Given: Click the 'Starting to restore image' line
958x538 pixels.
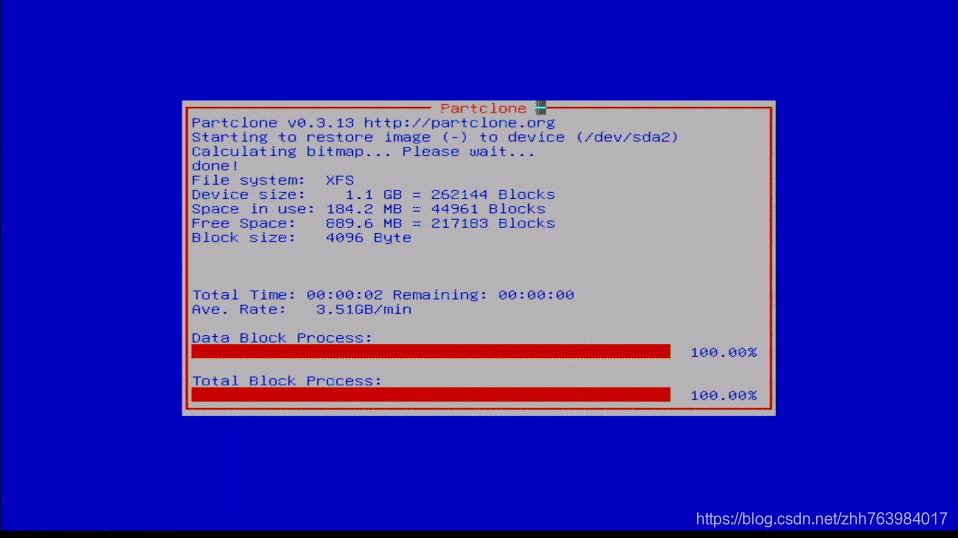Looking at the screenshot, I should 435,137.
